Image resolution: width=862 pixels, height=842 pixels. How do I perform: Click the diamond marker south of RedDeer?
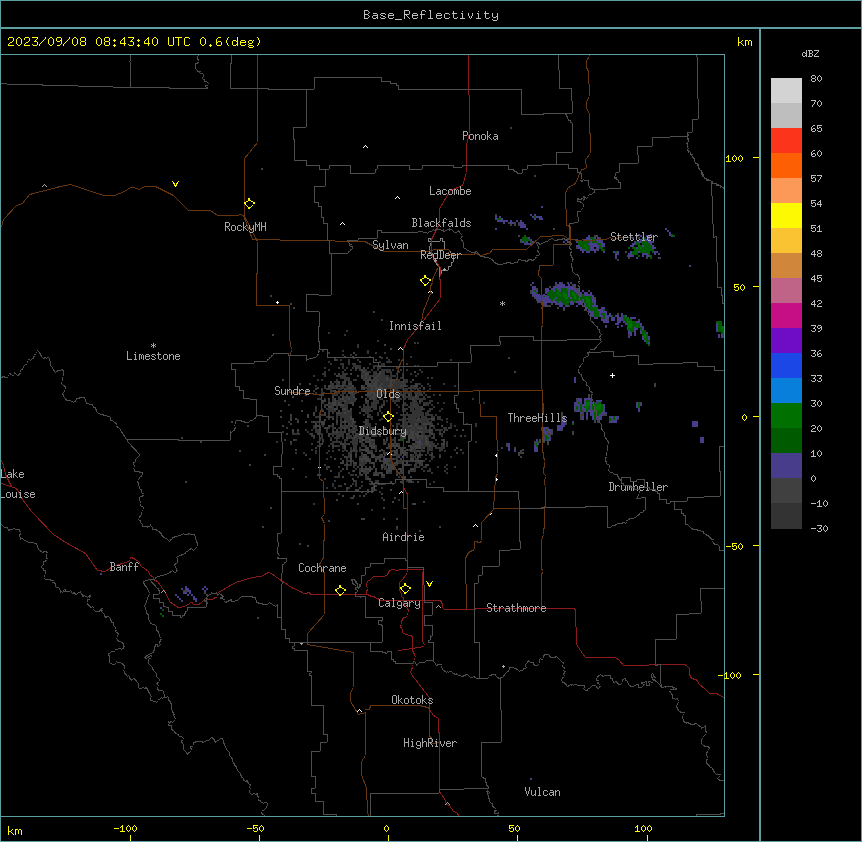(x=426, y=281)
